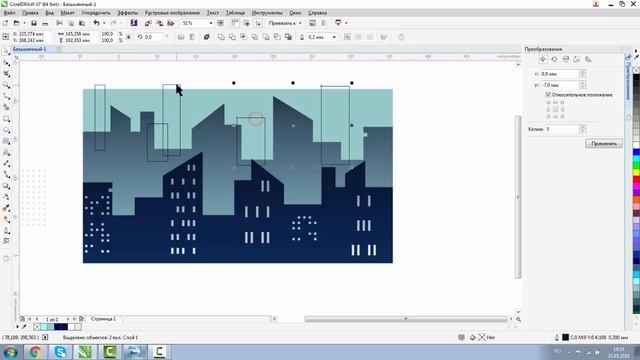Screen dimensions: 640x360
Task: Open the Arrange (Упорядочить) menu
Action: (x=96, y=13)
